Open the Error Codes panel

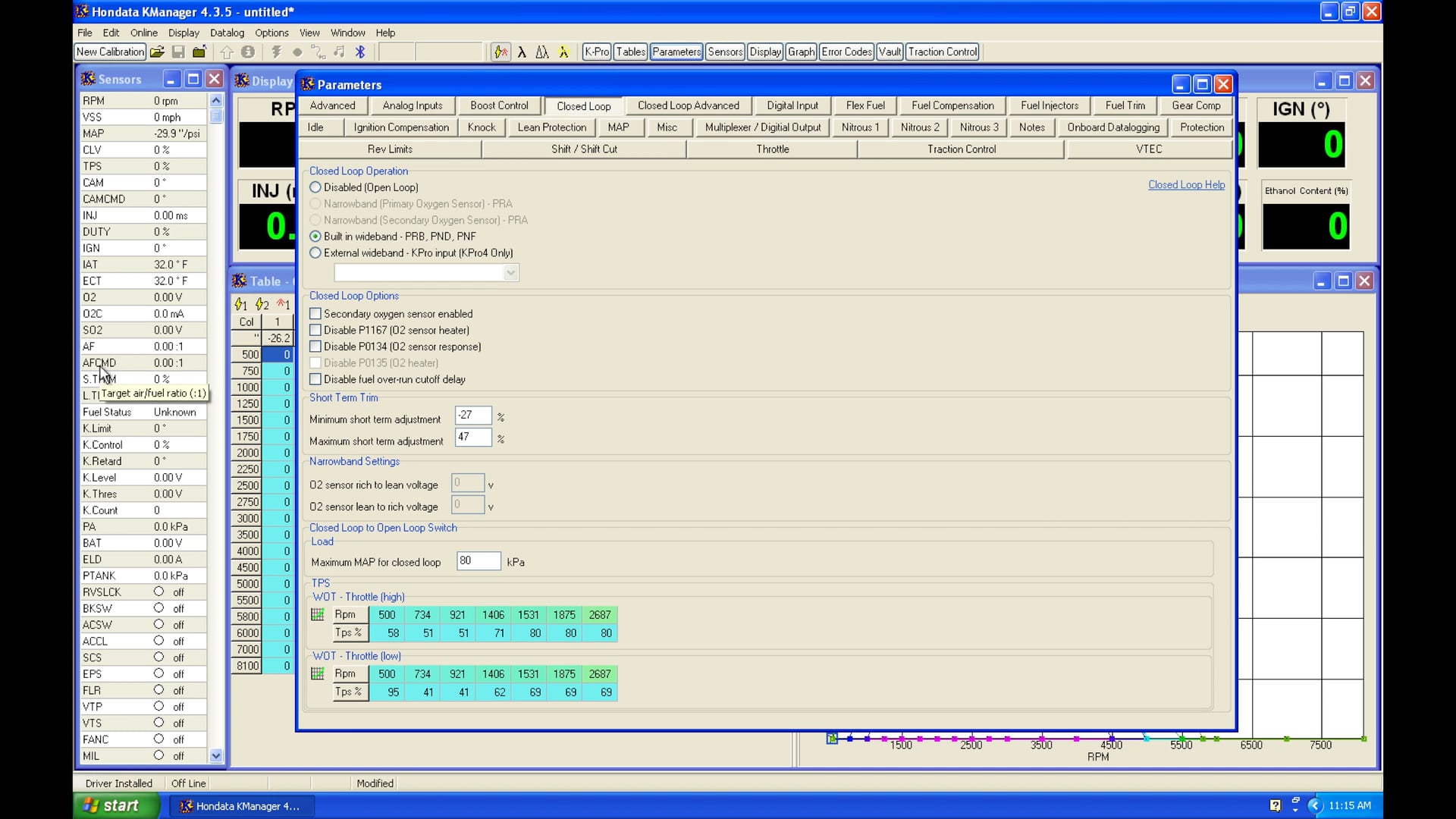coord(846,52)
